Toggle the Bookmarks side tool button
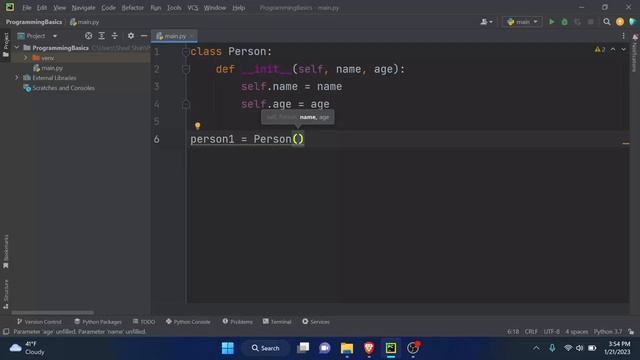Image resolution: width=640 pixels, height=360 pixels. 6,251
